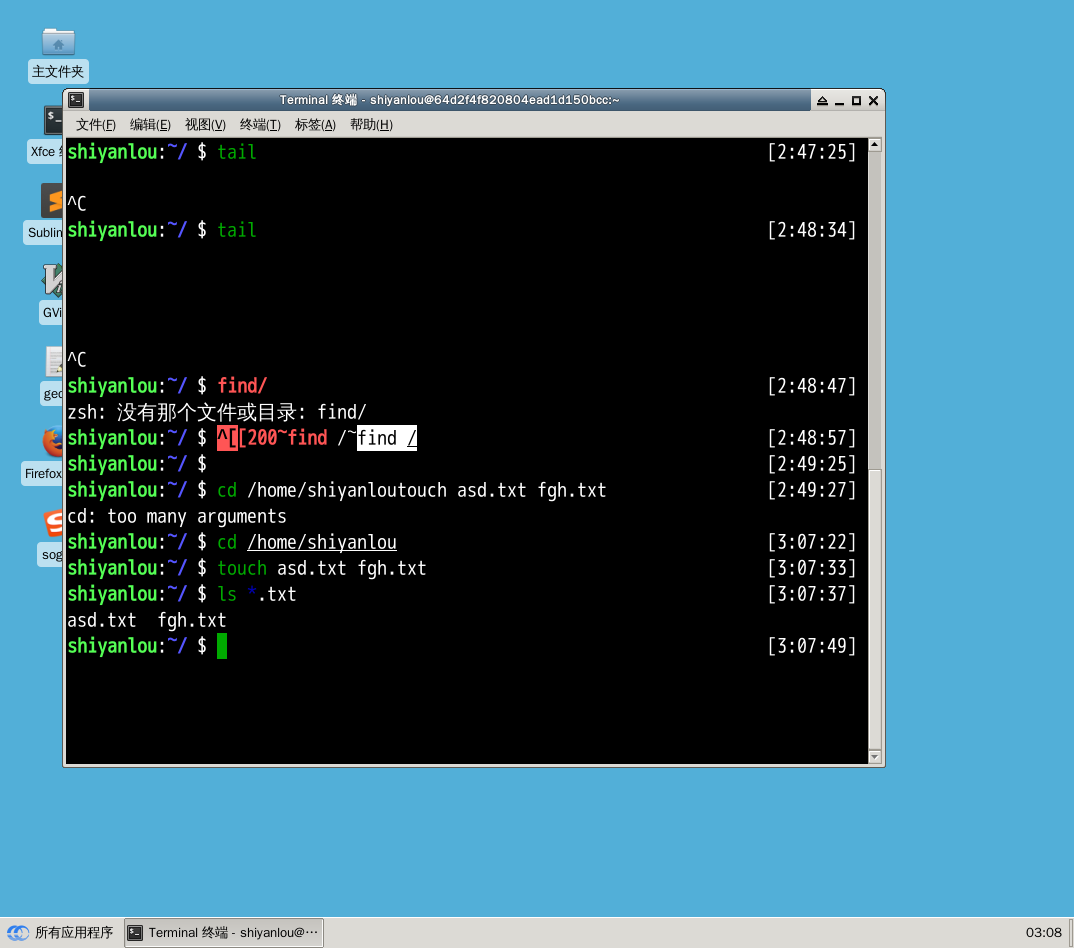Close the Terminal window
The image size is (1074, 948).
point(873,101)
